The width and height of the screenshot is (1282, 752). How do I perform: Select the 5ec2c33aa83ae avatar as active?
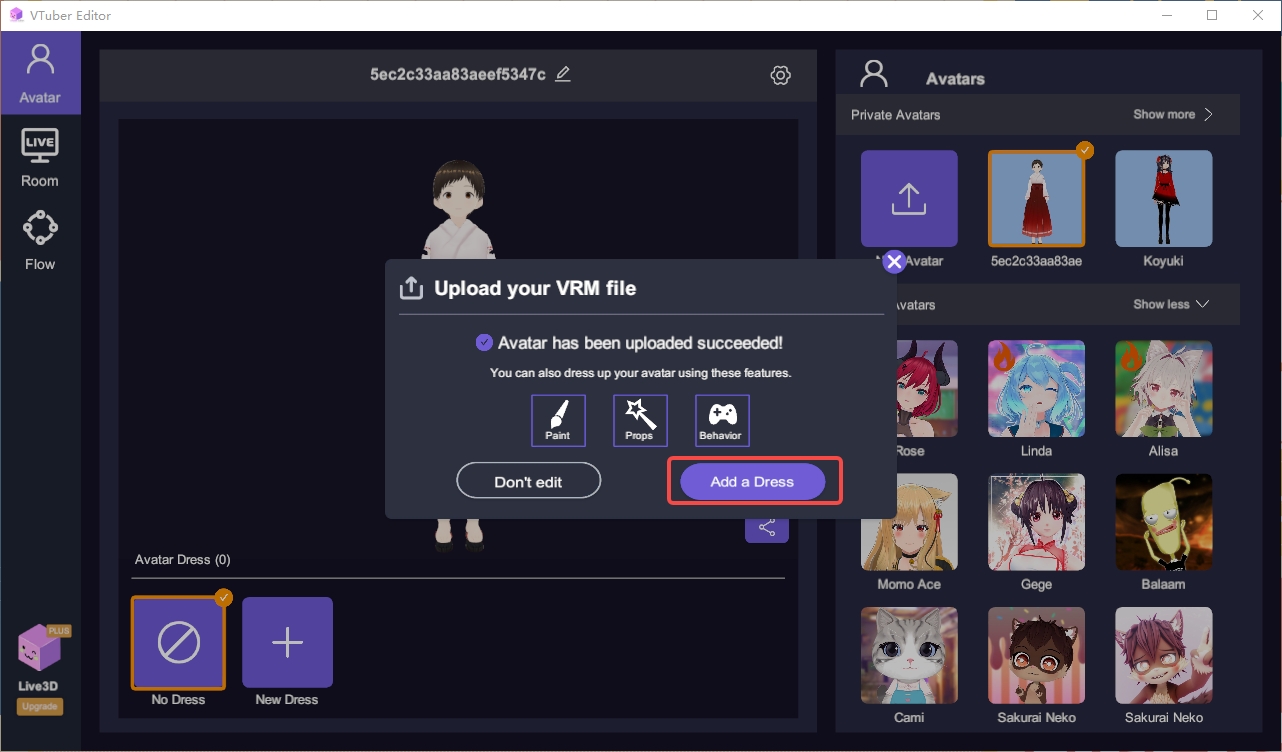click(1036, 198)
